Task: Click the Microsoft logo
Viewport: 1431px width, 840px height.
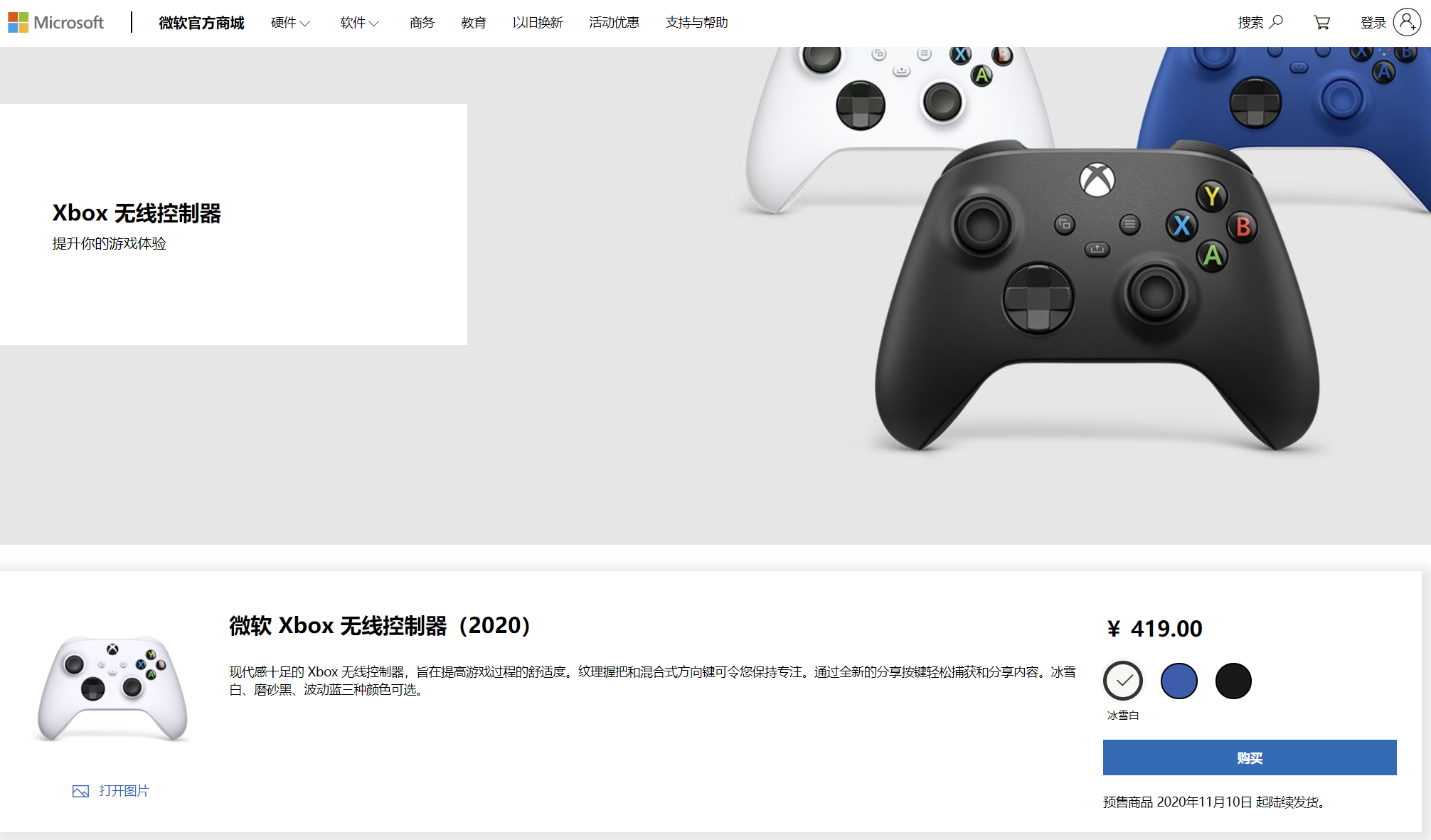Action: (x=55, y=23)
